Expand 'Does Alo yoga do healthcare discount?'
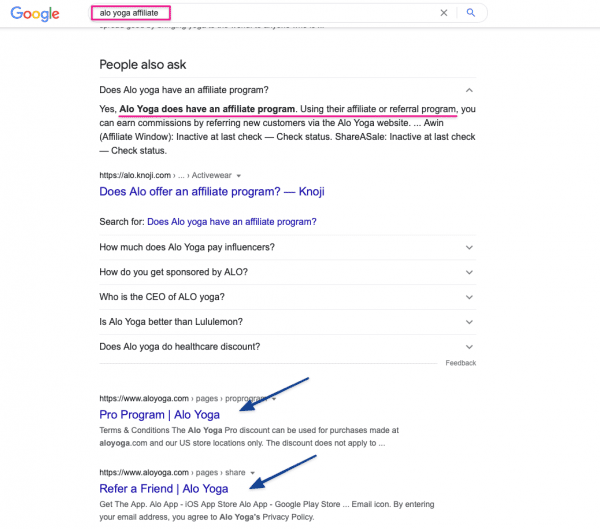The image size is (600, 529). tap(287, 347)
